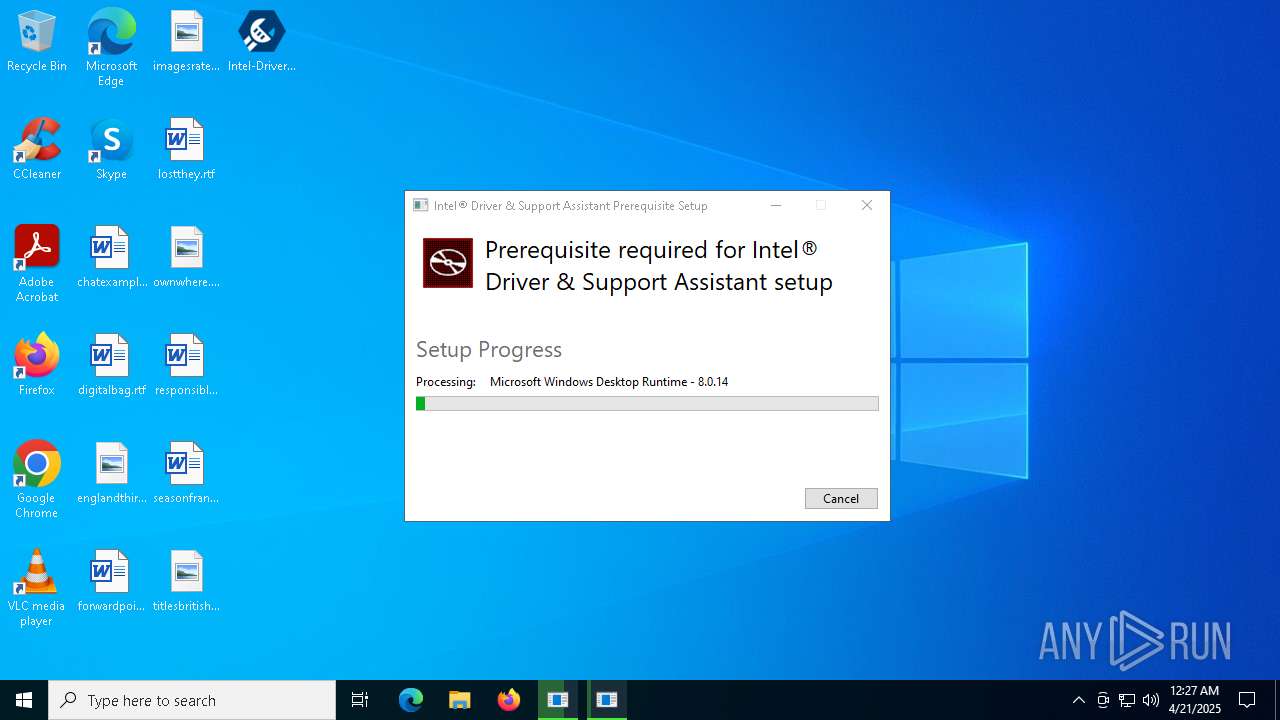Select the digitalbag.rtf document icon
1280x720 pixels.
[111, 365]
